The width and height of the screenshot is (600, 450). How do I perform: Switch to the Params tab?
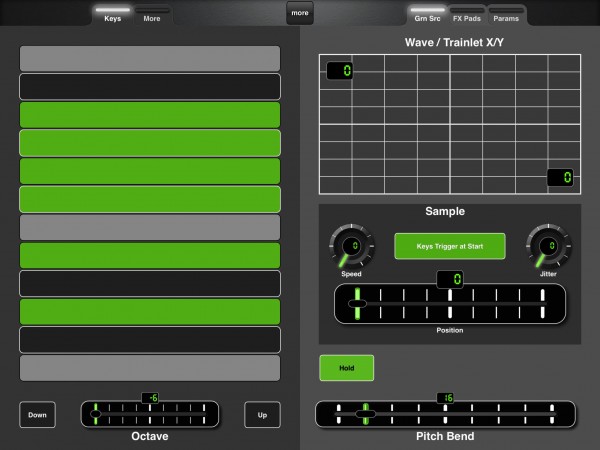tap(506, 15)
